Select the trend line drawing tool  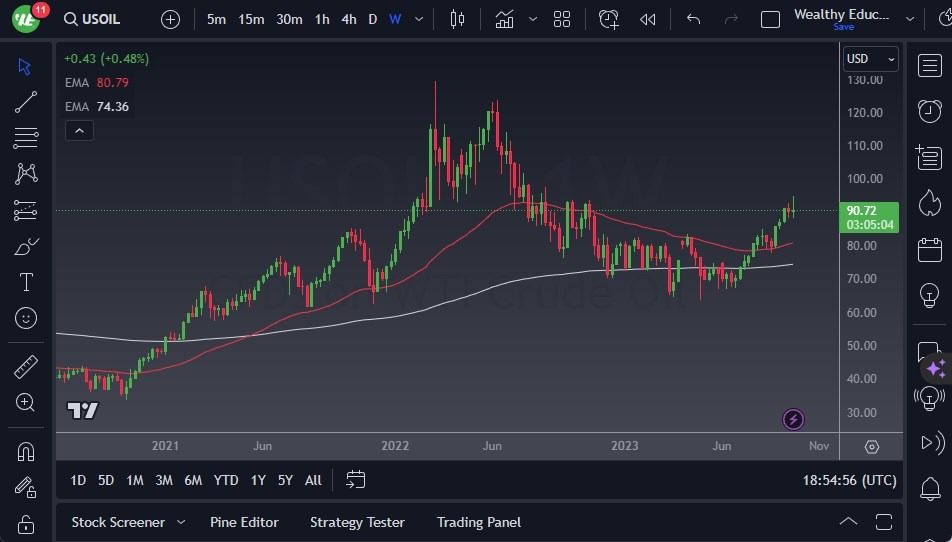pyautogui.click(x=26, y=102)
